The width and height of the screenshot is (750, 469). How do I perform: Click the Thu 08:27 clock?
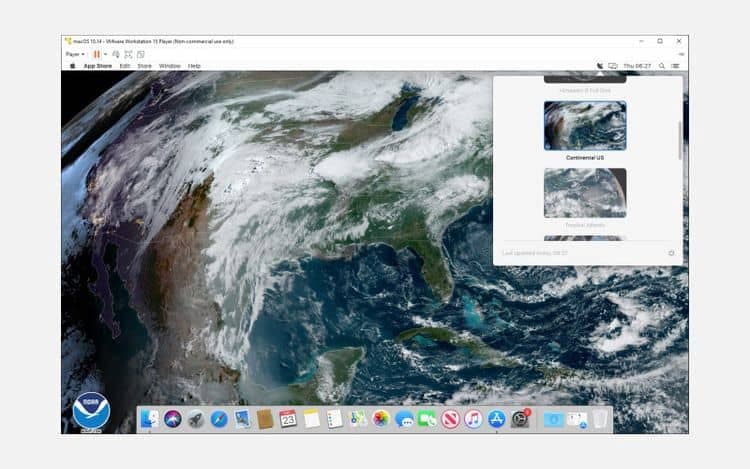(637, 66)
